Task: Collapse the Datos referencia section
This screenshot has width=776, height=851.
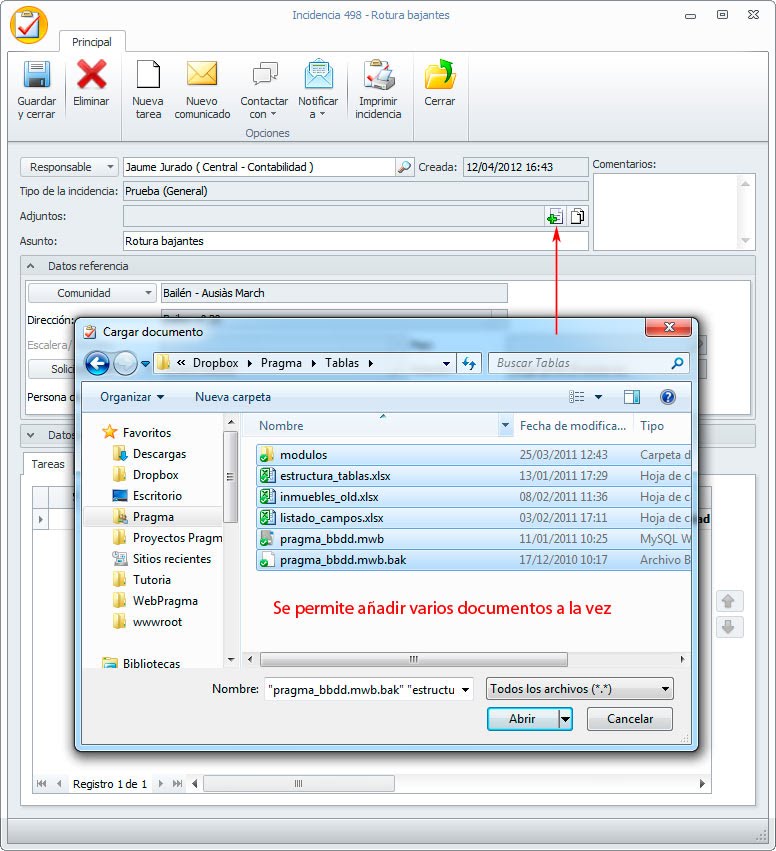Action: tap(31, 266)
